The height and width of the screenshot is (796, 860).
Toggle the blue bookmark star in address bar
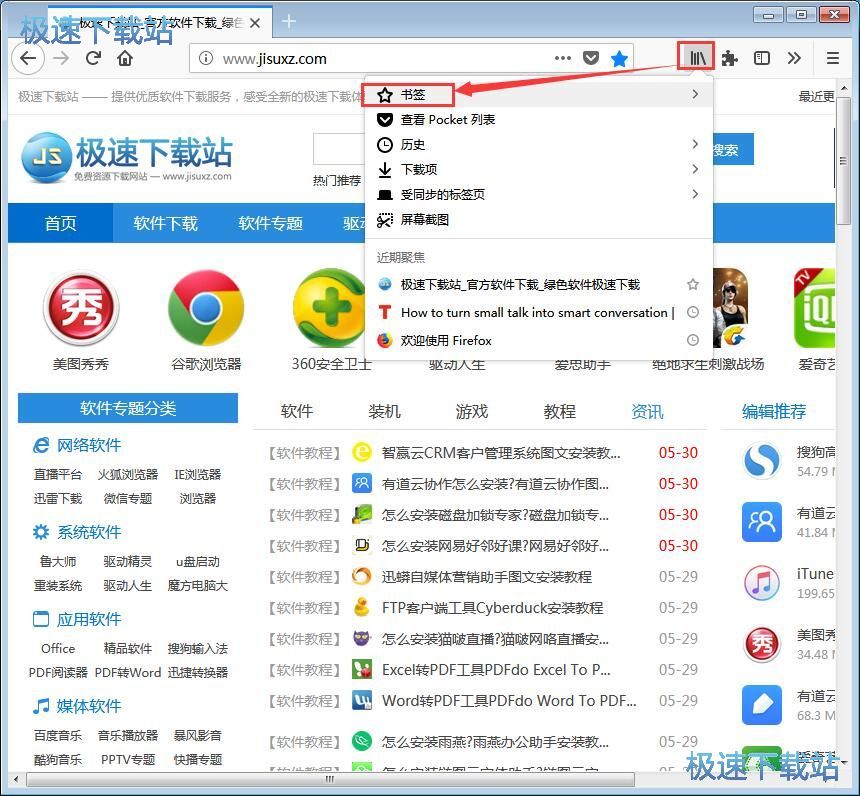619,58
